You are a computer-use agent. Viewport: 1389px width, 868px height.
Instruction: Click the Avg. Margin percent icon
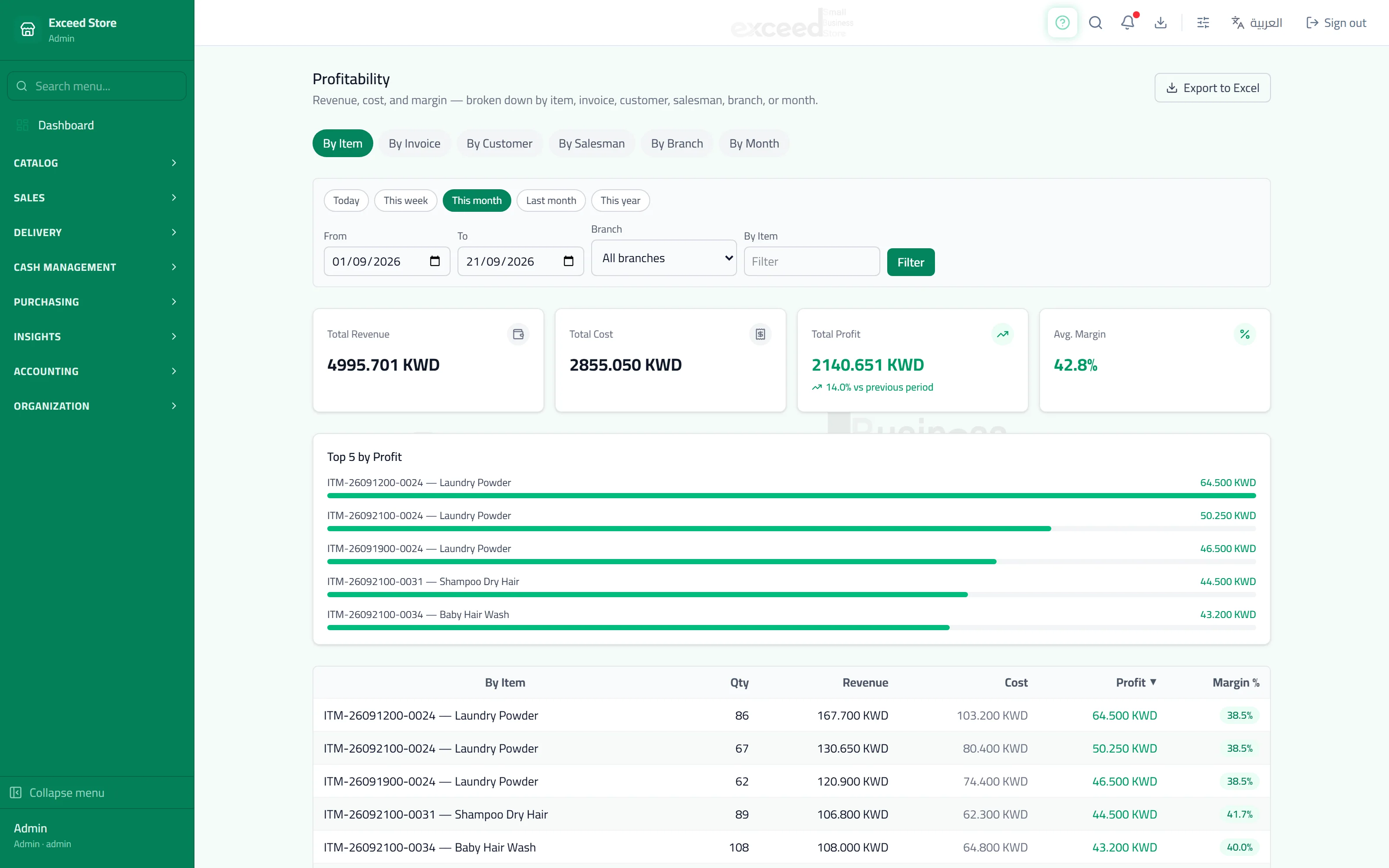(x=1245, y=334)
